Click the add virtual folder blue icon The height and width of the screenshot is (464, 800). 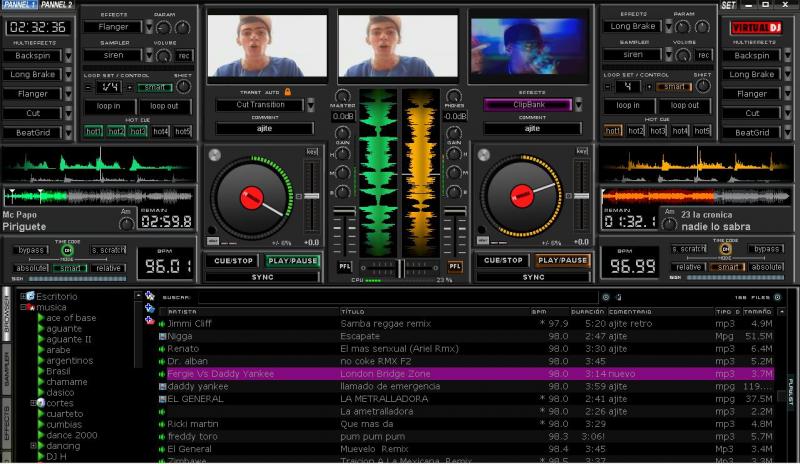tap(149, 308)
